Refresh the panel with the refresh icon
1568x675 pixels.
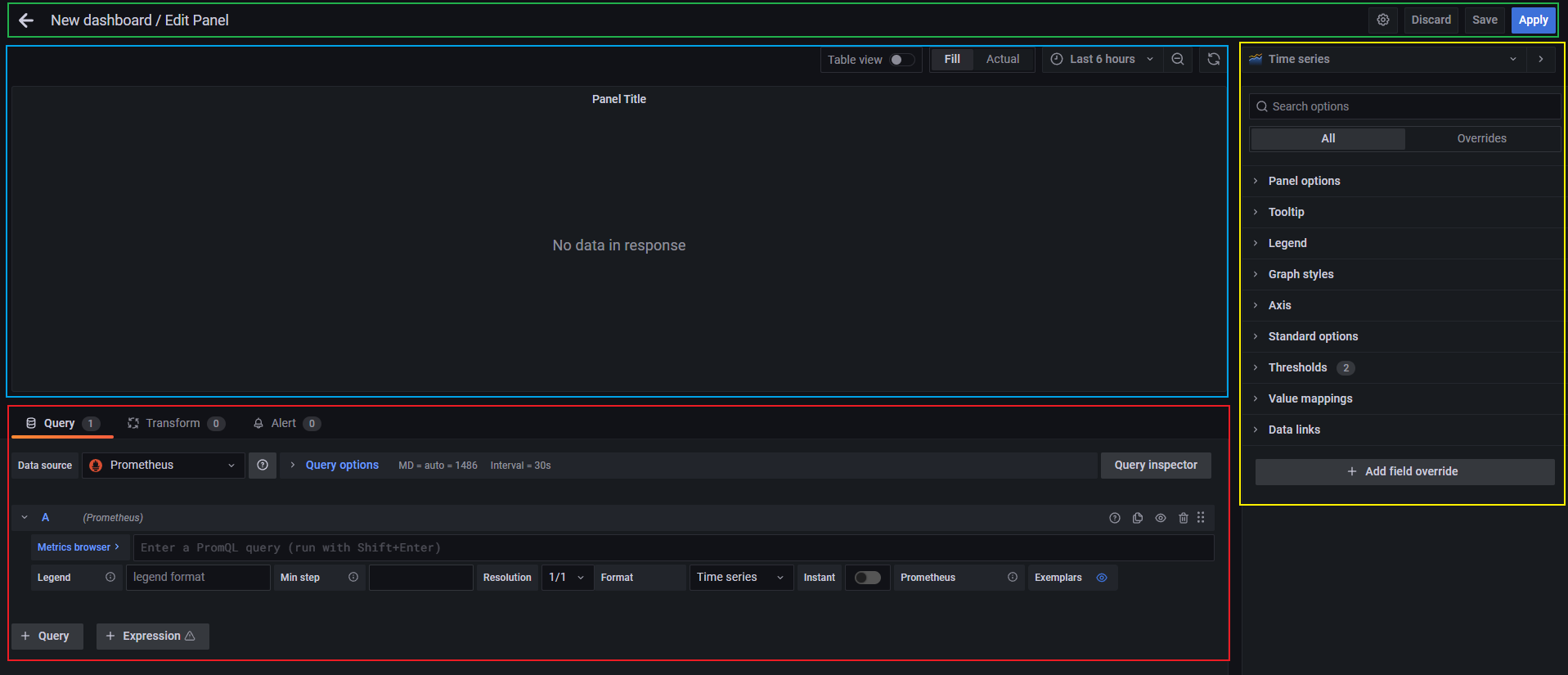(x=1213, y=60)
